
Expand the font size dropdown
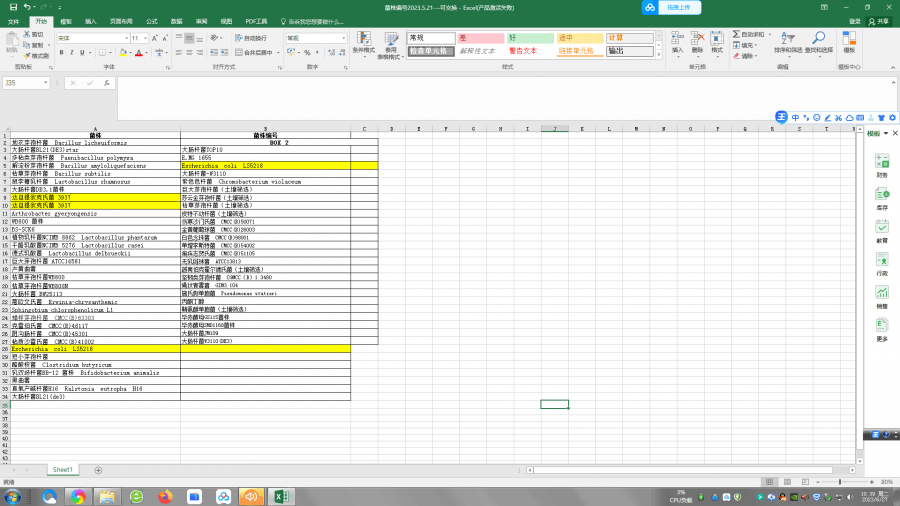pos(147,38)
